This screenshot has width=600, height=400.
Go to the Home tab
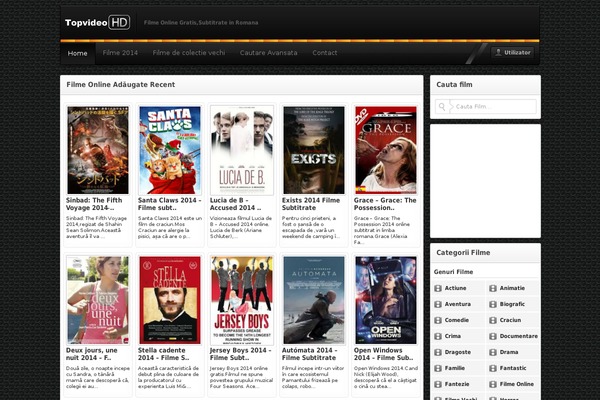78,53
